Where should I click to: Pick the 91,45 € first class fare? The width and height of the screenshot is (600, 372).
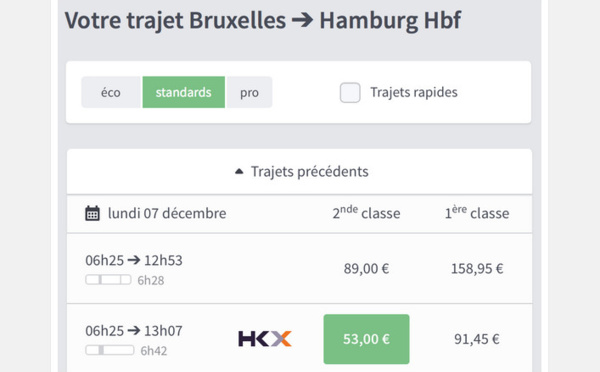477,339
